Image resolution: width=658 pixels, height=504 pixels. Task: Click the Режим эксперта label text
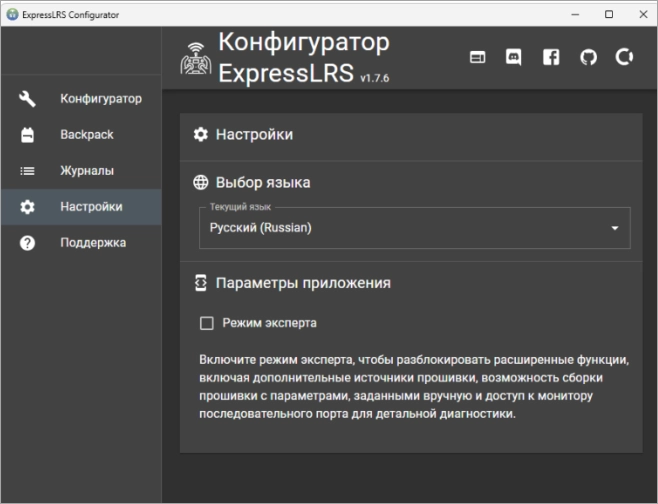269,323
